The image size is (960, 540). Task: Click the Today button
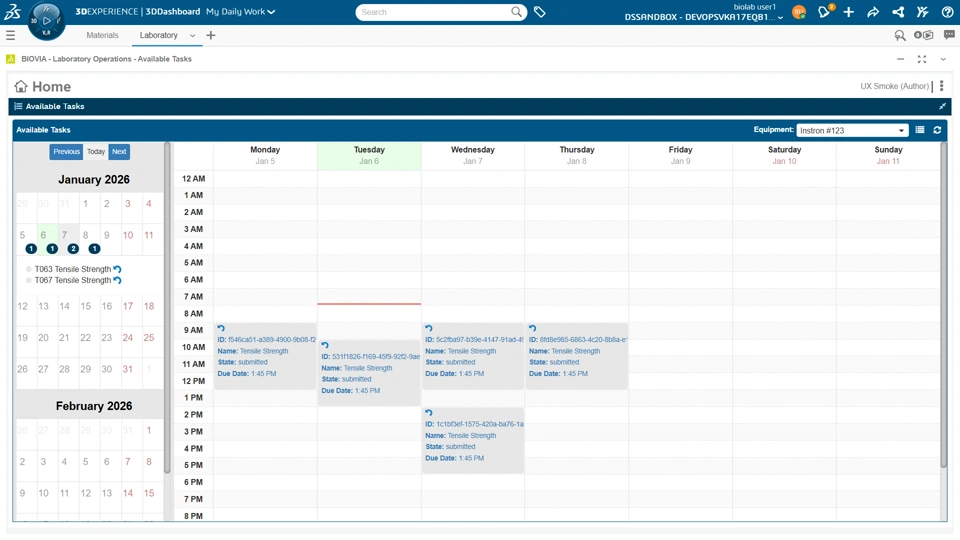96,152
